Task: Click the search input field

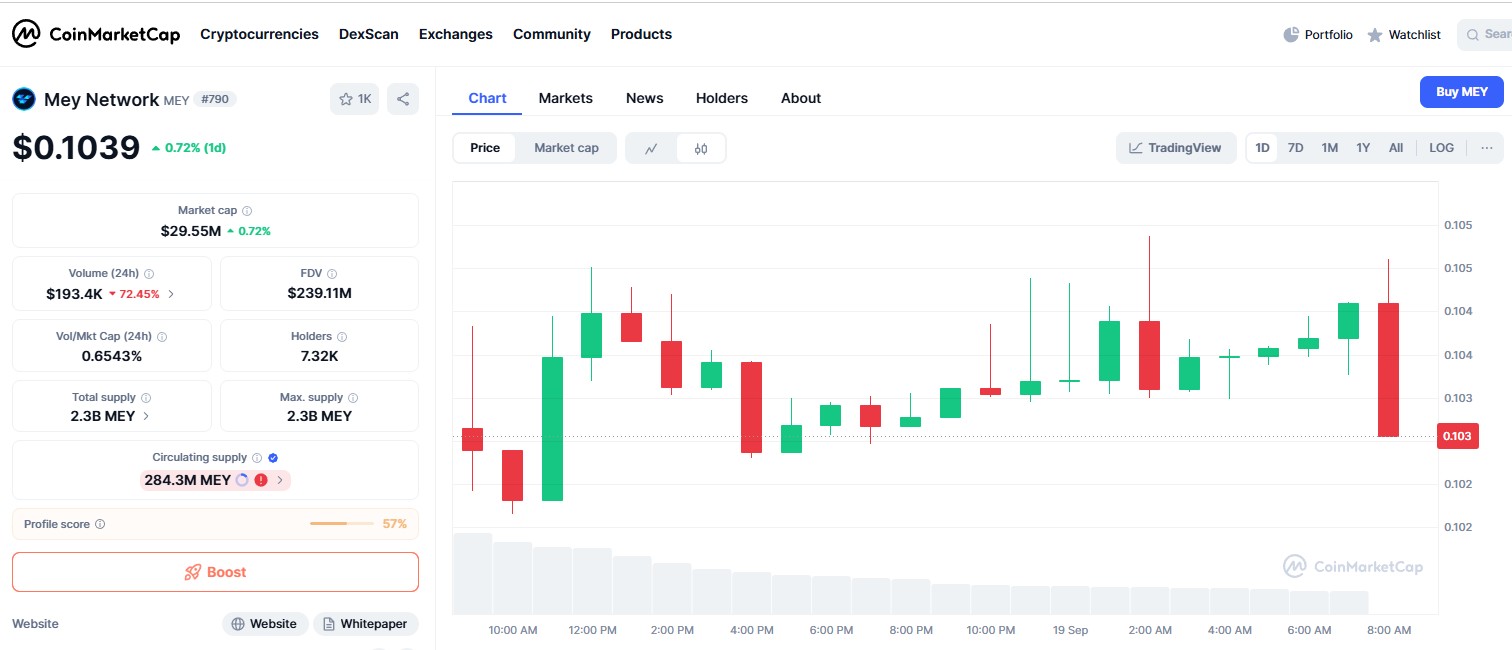Action: click(1485, 35)
